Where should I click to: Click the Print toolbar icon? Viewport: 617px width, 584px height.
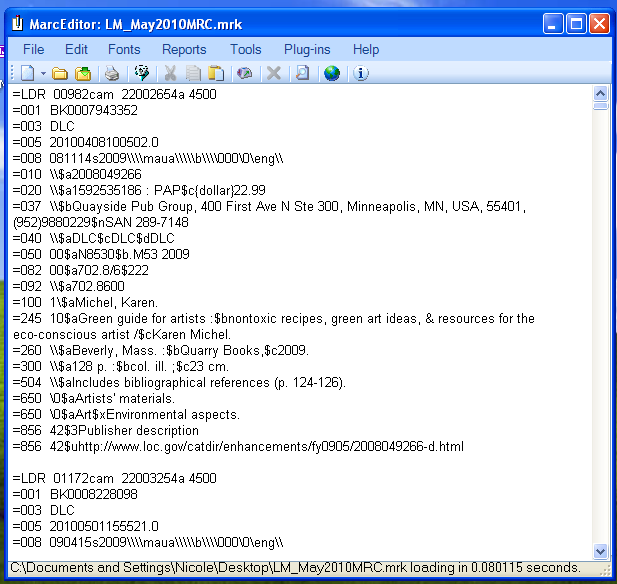pos(113,73)
